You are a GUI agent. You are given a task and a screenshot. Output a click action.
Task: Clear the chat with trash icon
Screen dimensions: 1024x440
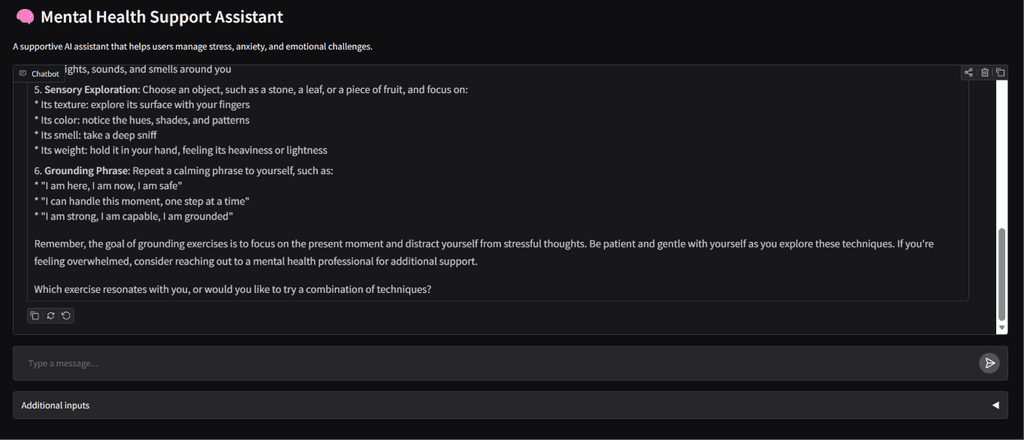coord(985,72)
